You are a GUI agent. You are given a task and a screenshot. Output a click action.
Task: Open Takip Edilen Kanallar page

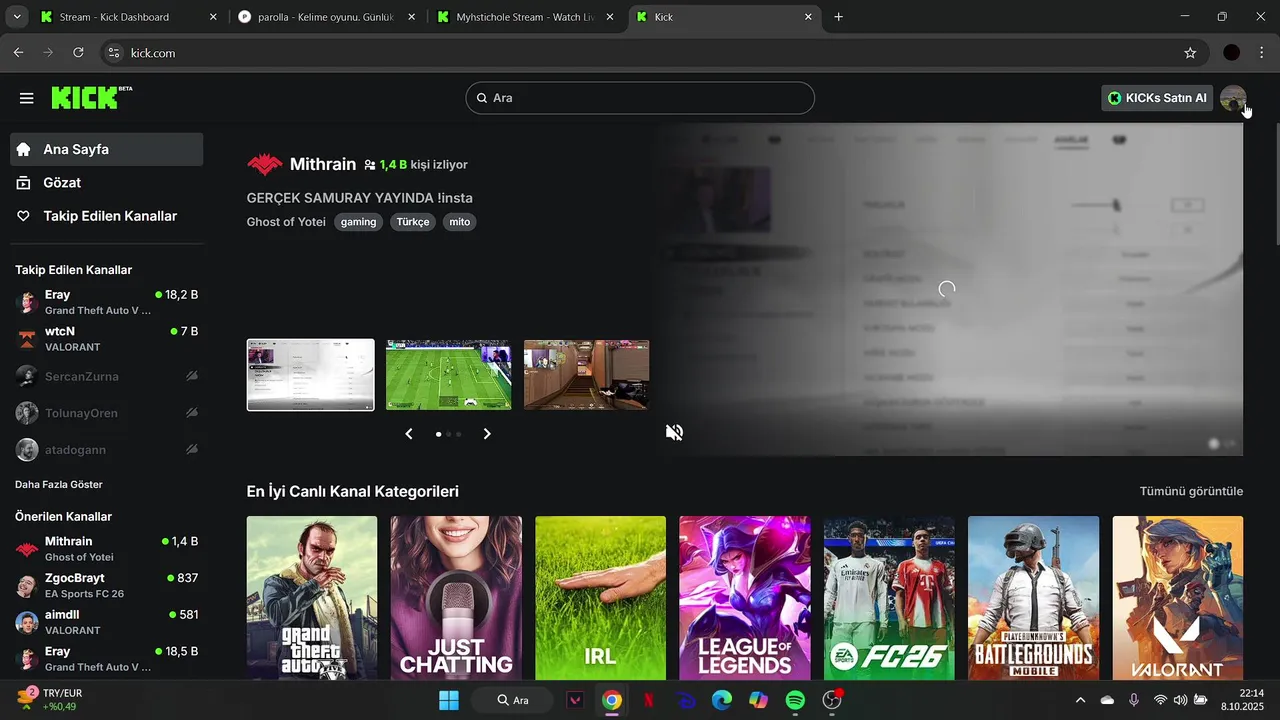[106, 216]
